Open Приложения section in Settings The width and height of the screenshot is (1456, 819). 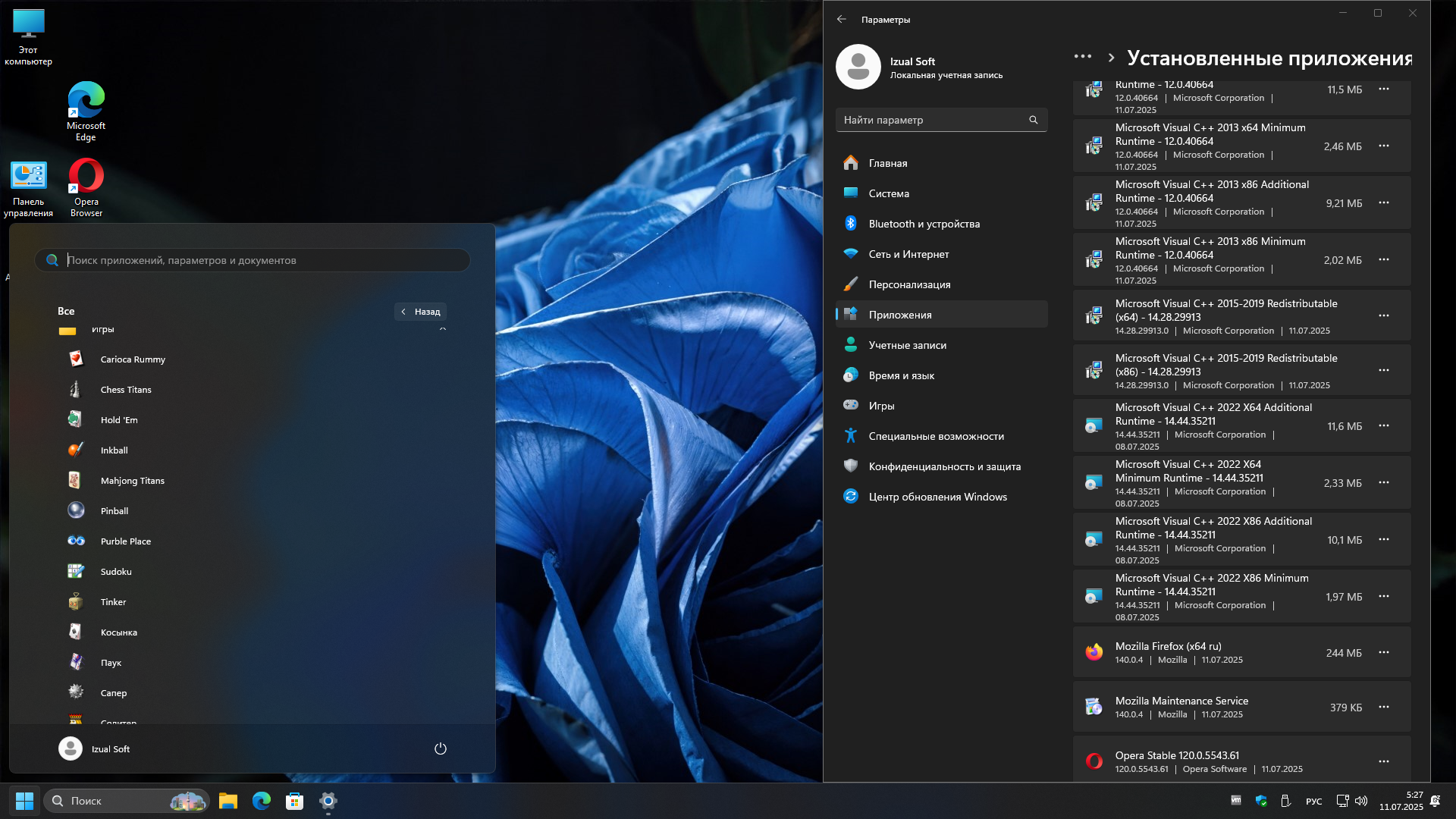tap(941, 315)
